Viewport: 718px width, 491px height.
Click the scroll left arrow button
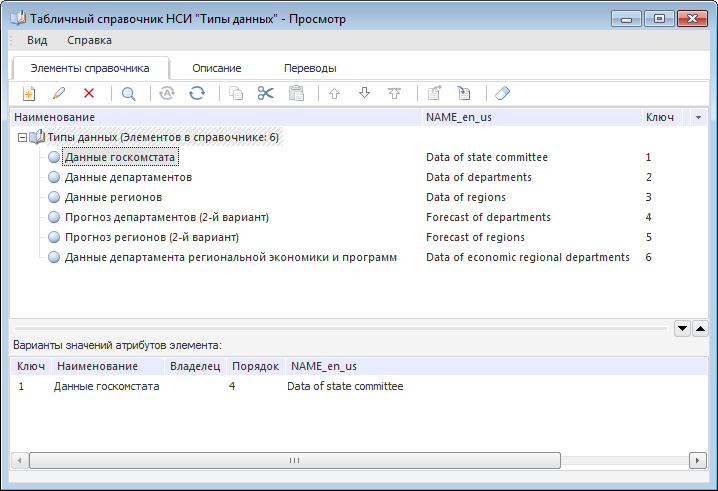(19, 460)
